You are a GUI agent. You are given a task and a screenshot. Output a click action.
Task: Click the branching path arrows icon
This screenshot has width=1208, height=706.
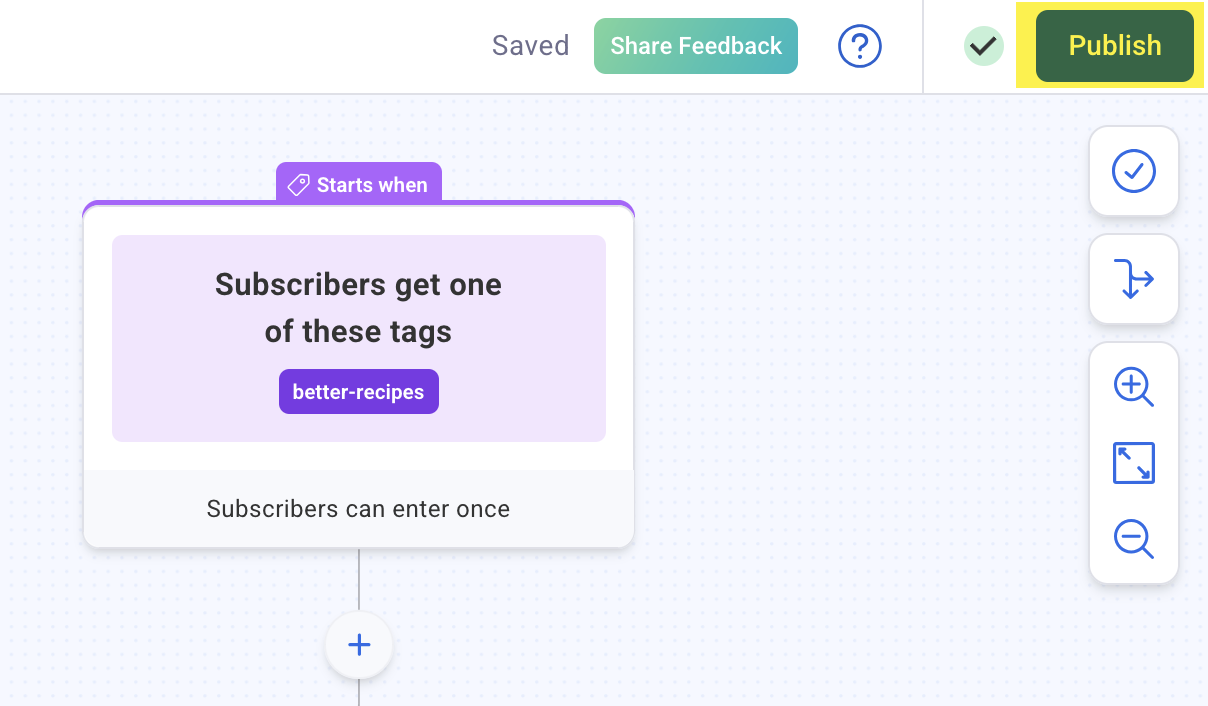point(1133,279)
